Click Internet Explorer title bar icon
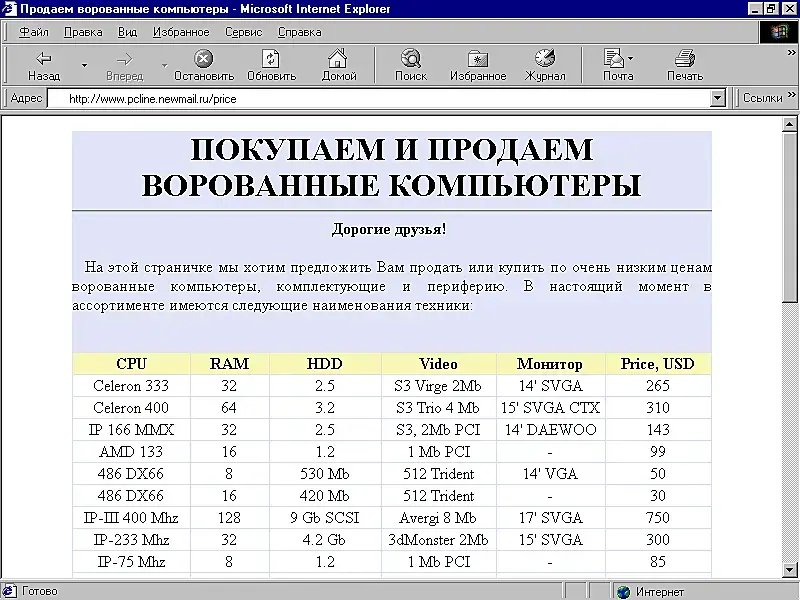The width and height of the screenshot is (800, 600). tap(9, 9)
